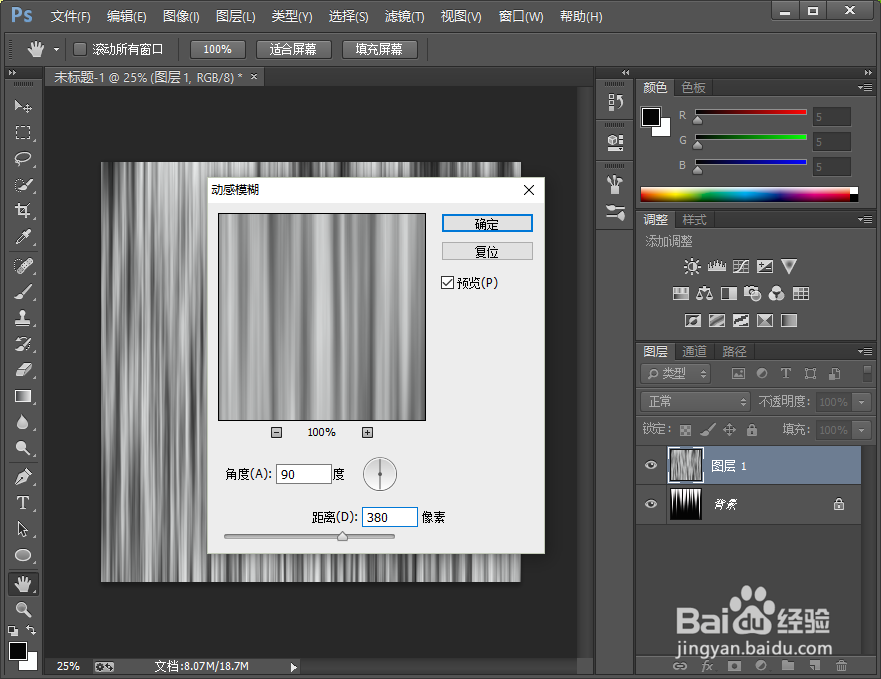881x679 pixels.
Task: Select the Move tool
Action: [x=23, y=106]
